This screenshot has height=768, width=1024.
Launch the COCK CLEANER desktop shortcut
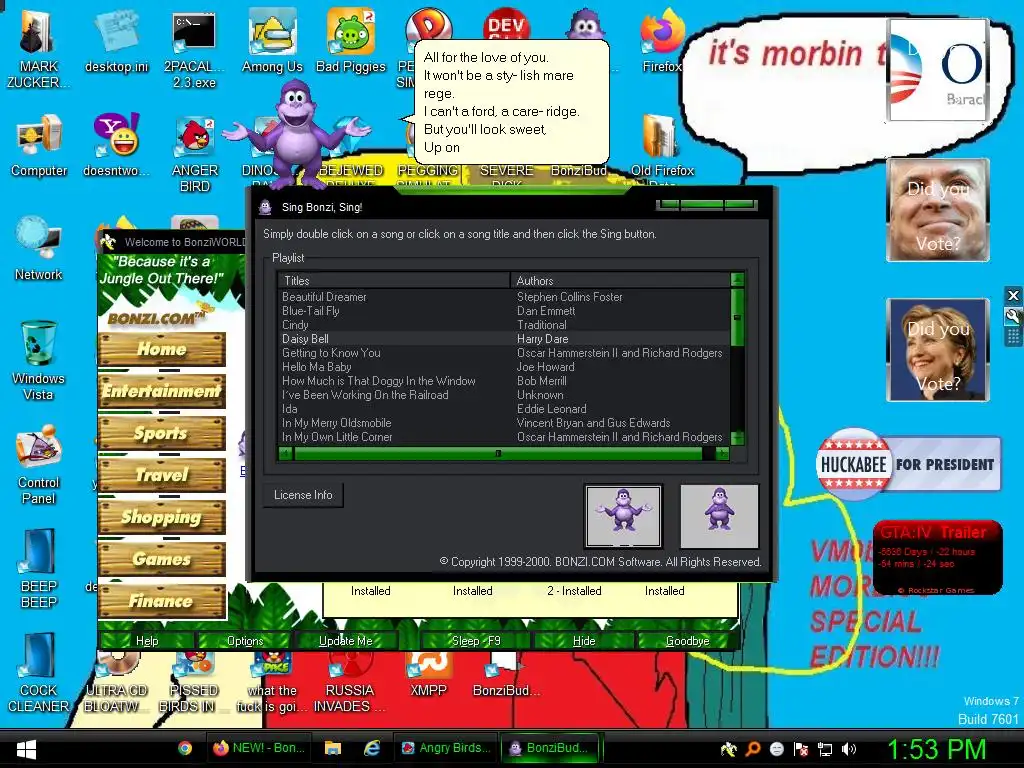(39, 673)
